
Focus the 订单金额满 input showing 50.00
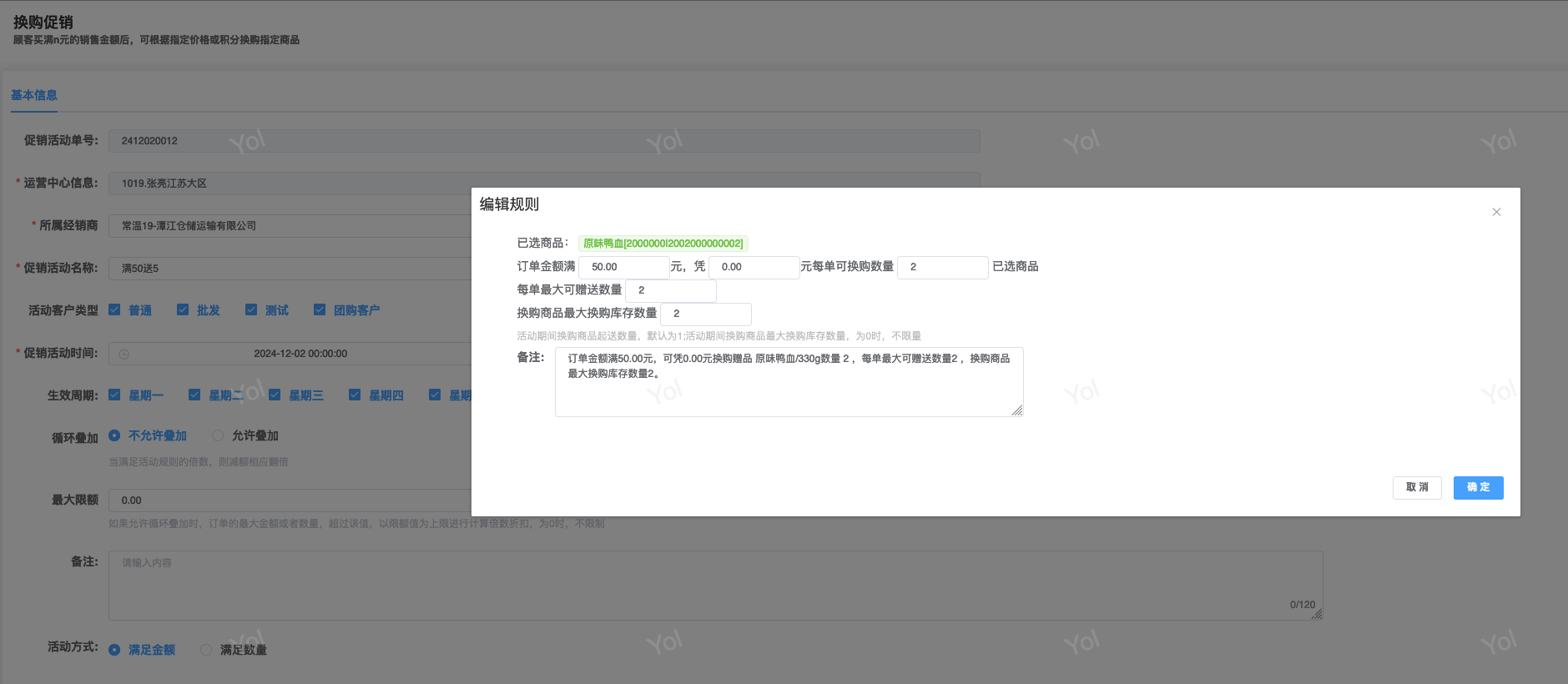click(x=624, y=267)
